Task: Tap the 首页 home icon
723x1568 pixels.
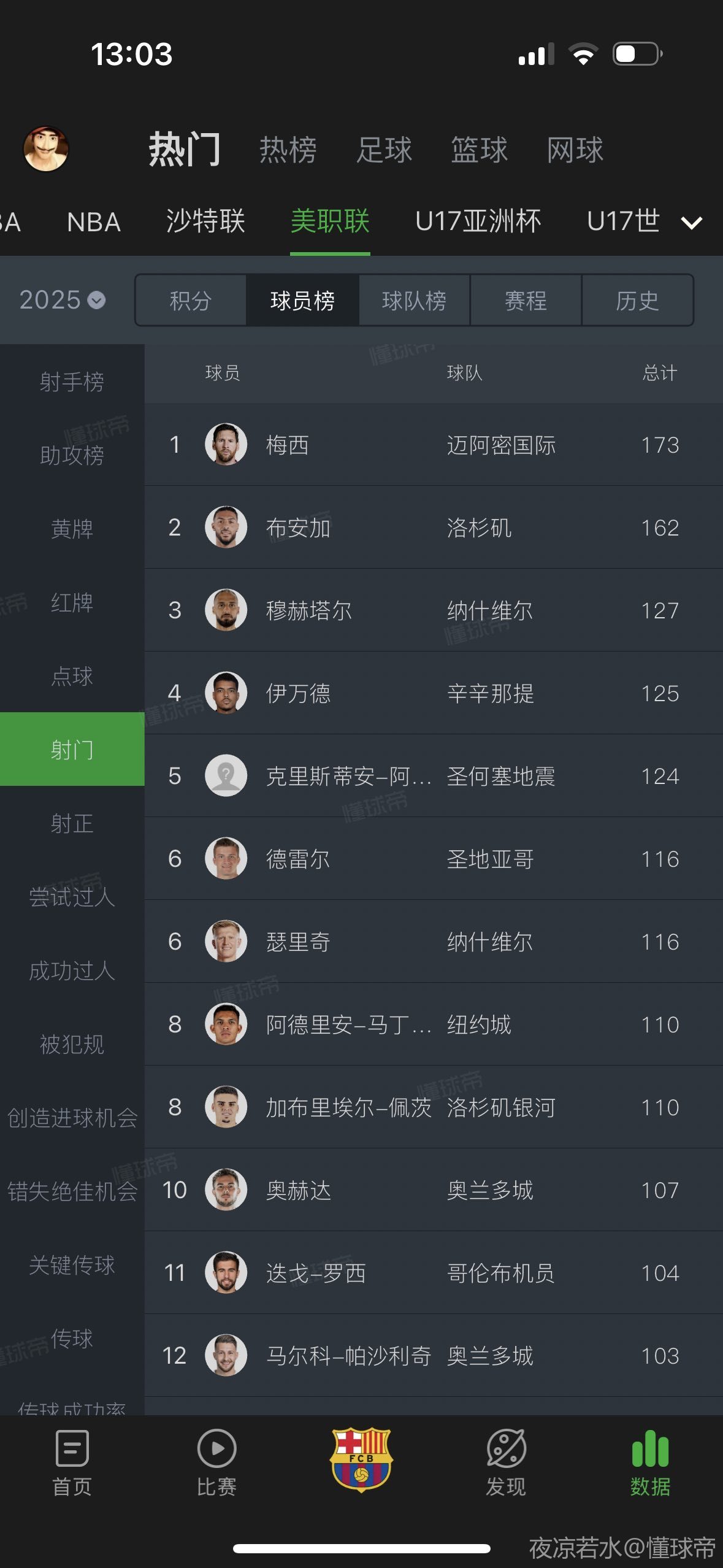Action: [72, 1449]
